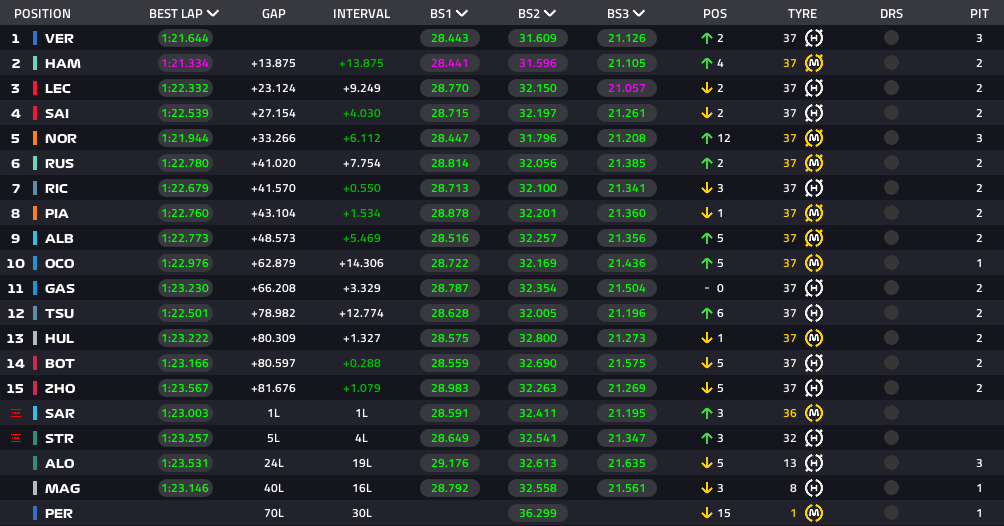Click the INTERVAL column header
This screenshot has width=1004, height=526.
361,13
